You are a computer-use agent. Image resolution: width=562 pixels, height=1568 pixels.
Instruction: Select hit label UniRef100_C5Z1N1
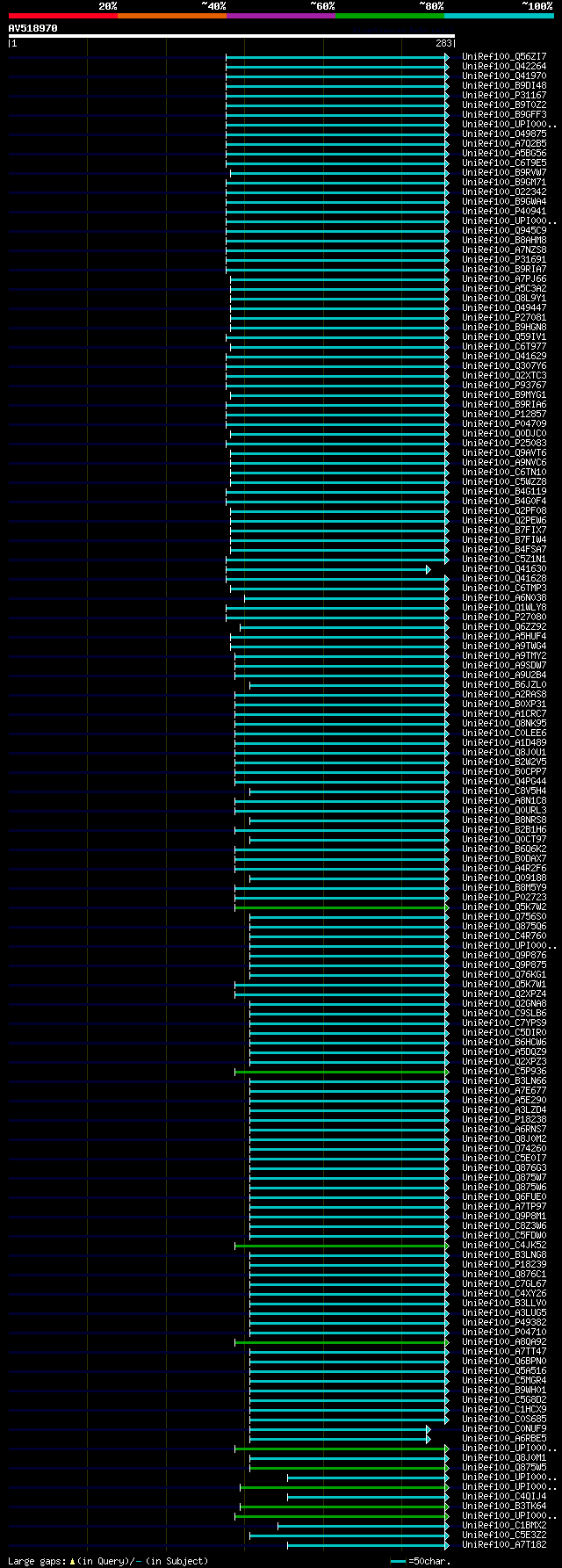(x=504, y=559)
